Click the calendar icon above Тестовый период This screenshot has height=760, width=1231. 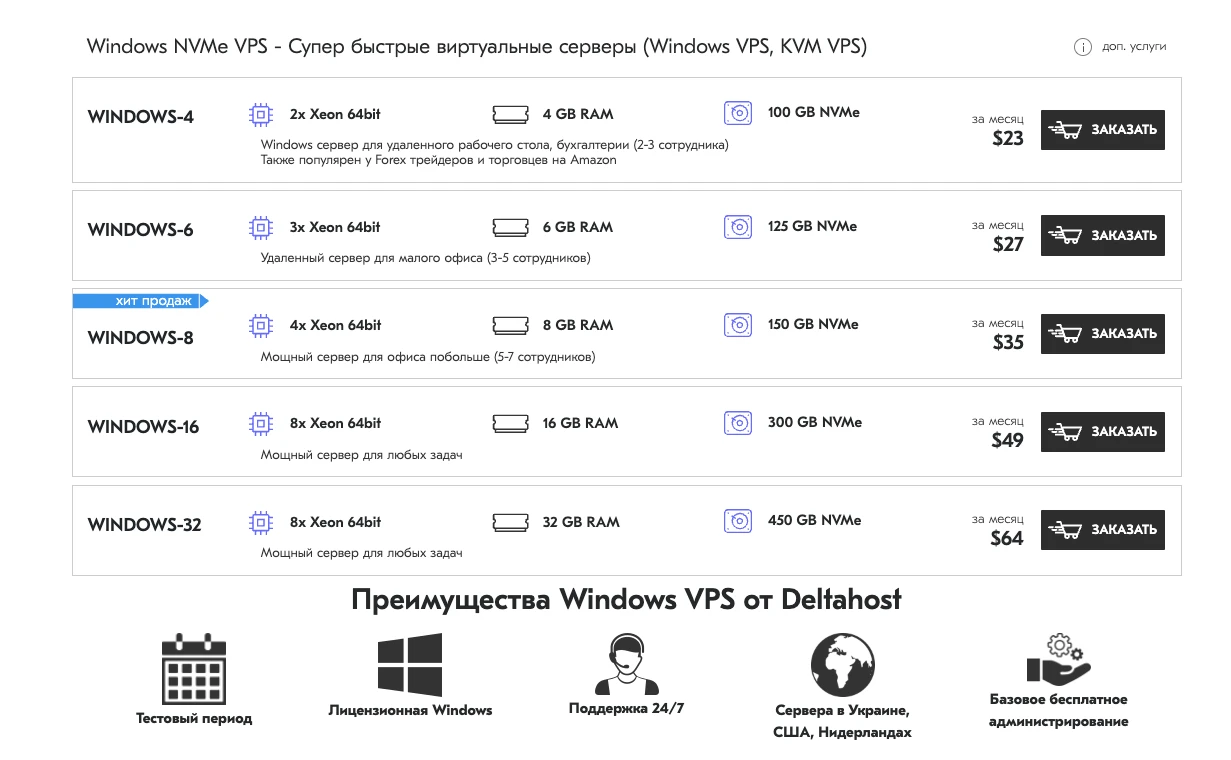click(194, 668)
